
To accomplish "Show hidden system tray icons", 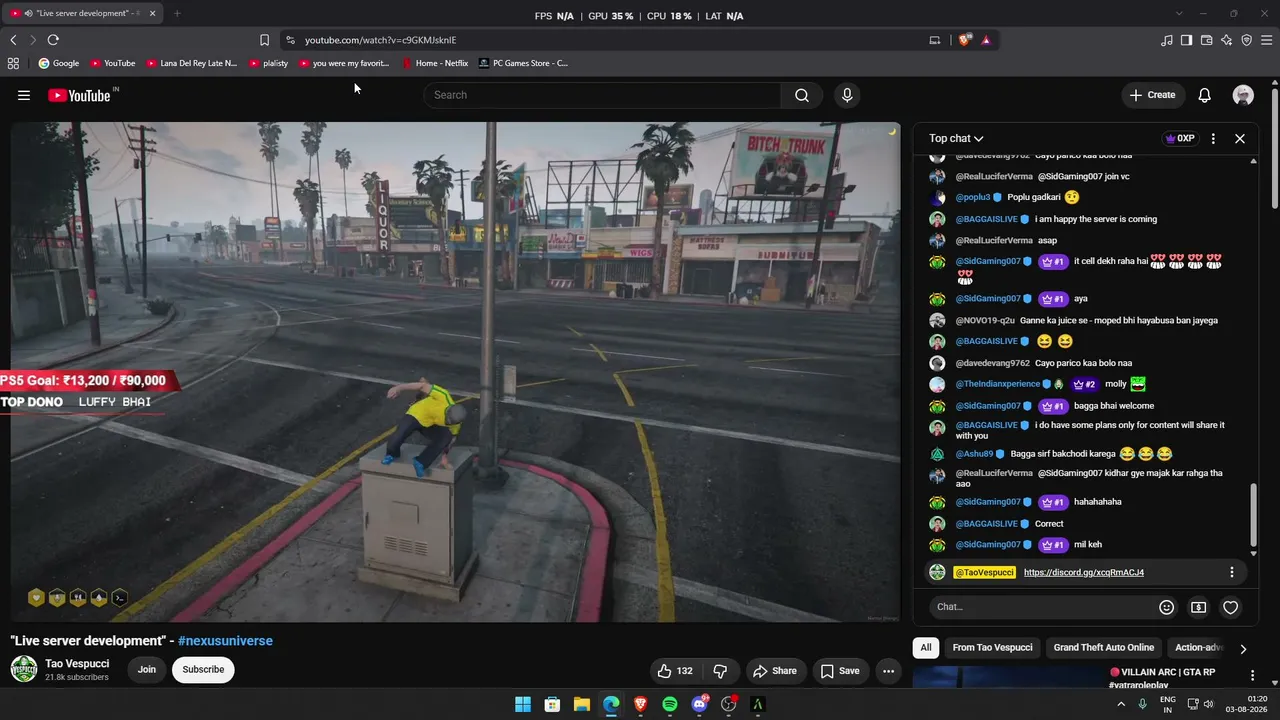I will click(1121, 704).
